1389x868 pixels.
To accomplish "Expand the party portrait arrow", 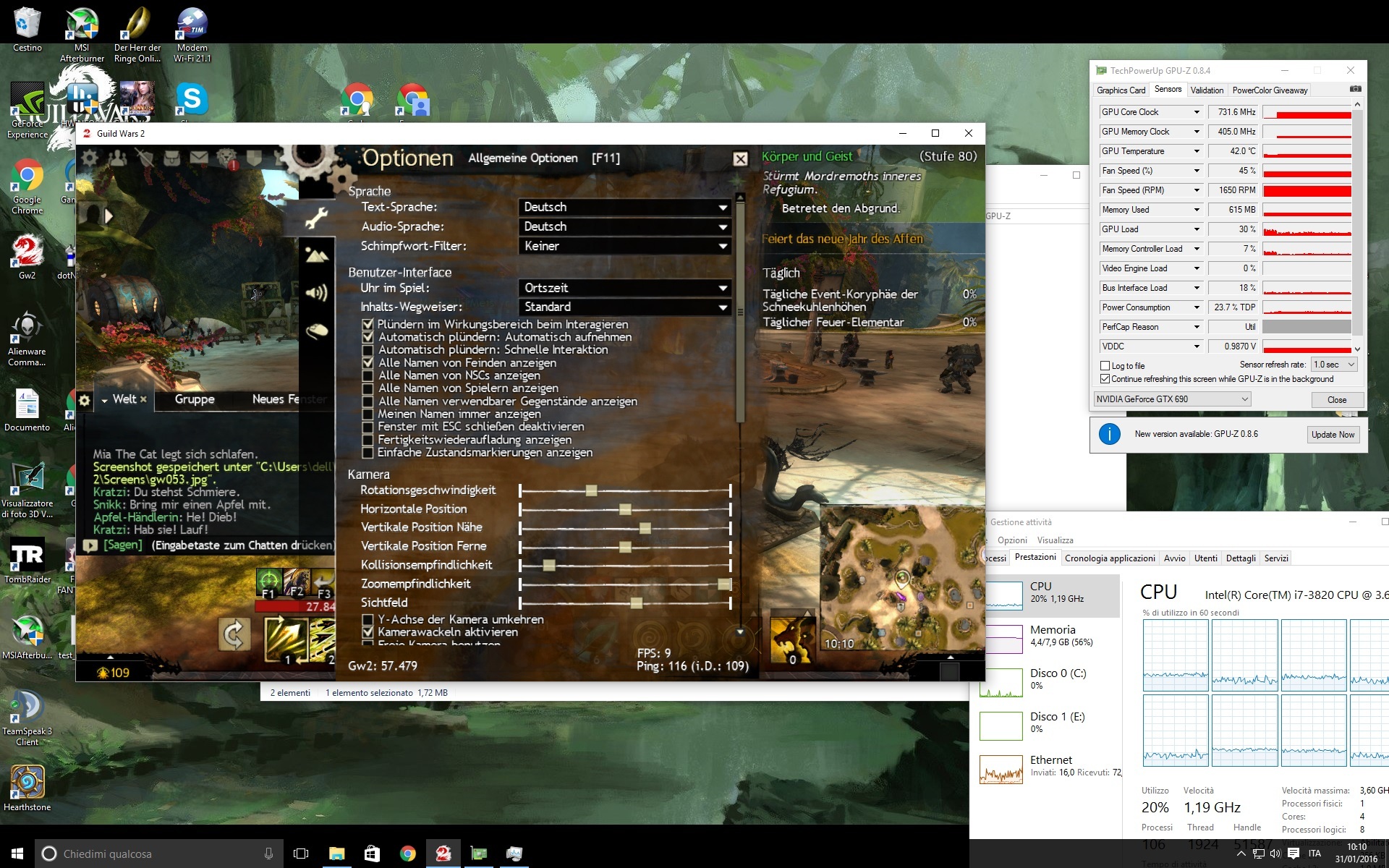I will coord(109,216).
